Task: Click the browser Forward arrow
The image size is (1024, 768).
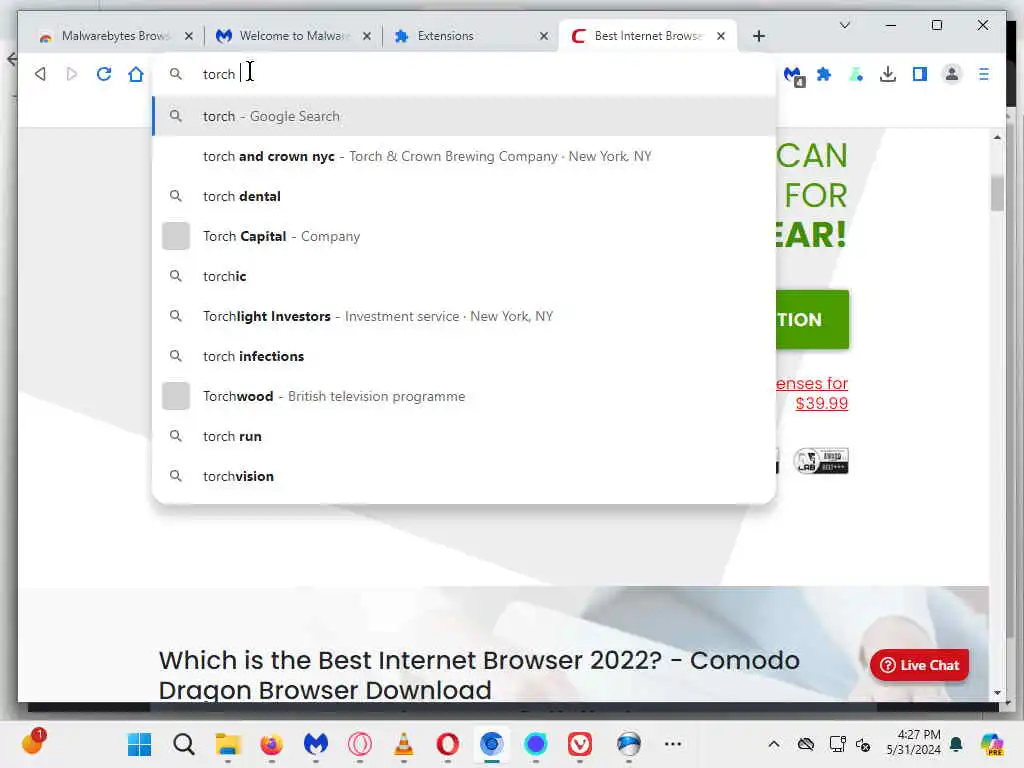Action: click(x=72, y=74)
